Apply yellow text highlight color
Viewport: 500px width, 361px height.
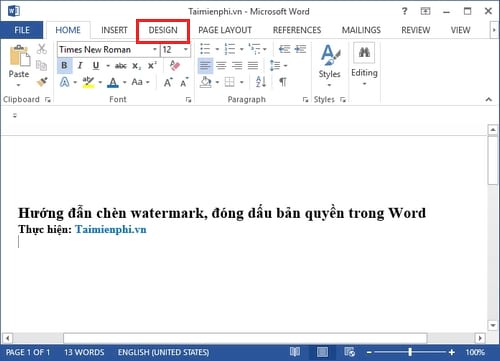88,82
